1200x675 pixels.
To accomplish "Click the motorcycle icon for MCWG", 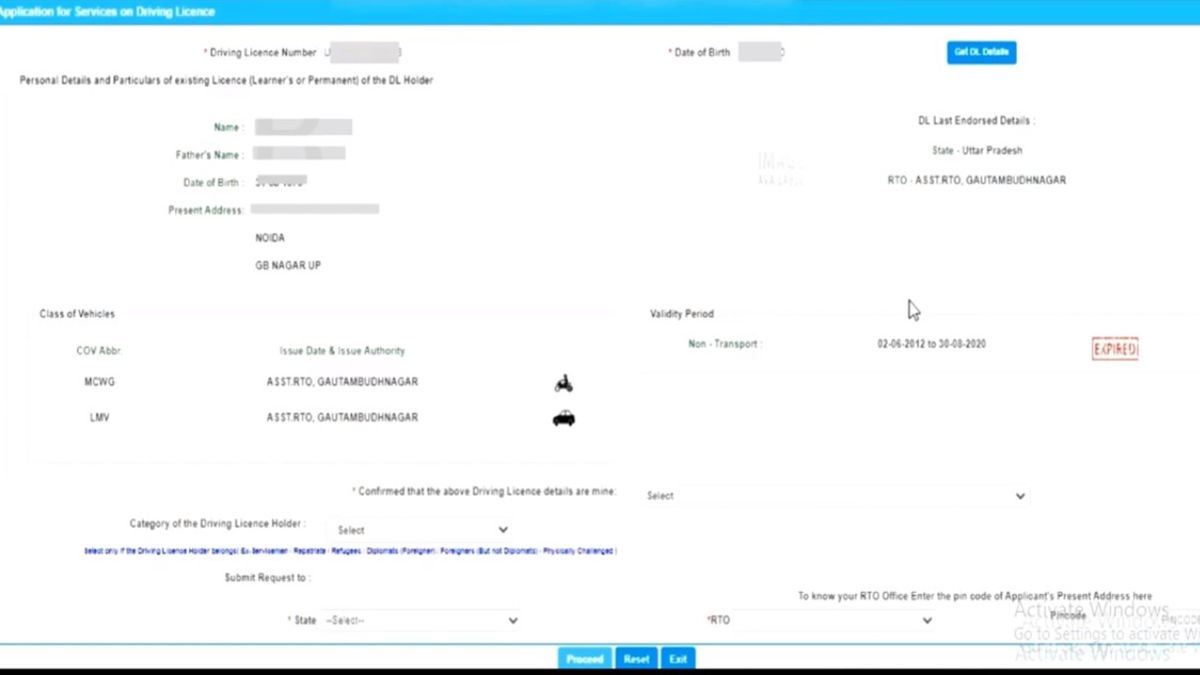I will pos(563,383).
